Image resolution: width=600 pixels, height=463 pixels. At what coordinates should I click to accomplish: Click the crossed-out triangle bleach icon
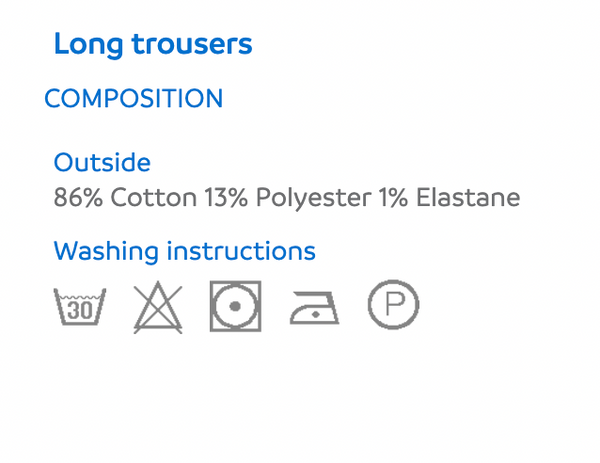coord(158,307)
